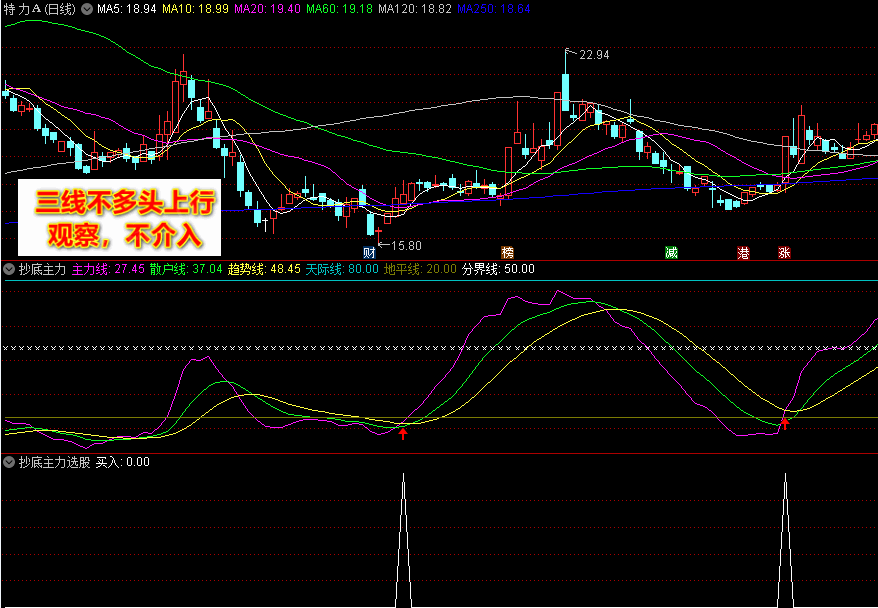Click the 财 event marker icon
This screenshot has height=608, width=878.
click(x=369, y=252)
